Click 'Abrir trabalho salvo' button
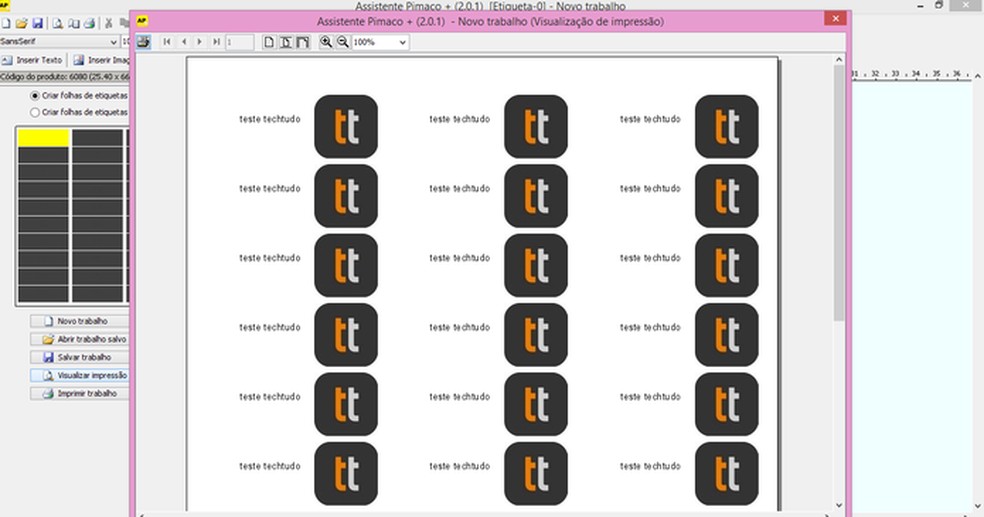The width and height of the screenshot is (984, 517). coord(80,339)
